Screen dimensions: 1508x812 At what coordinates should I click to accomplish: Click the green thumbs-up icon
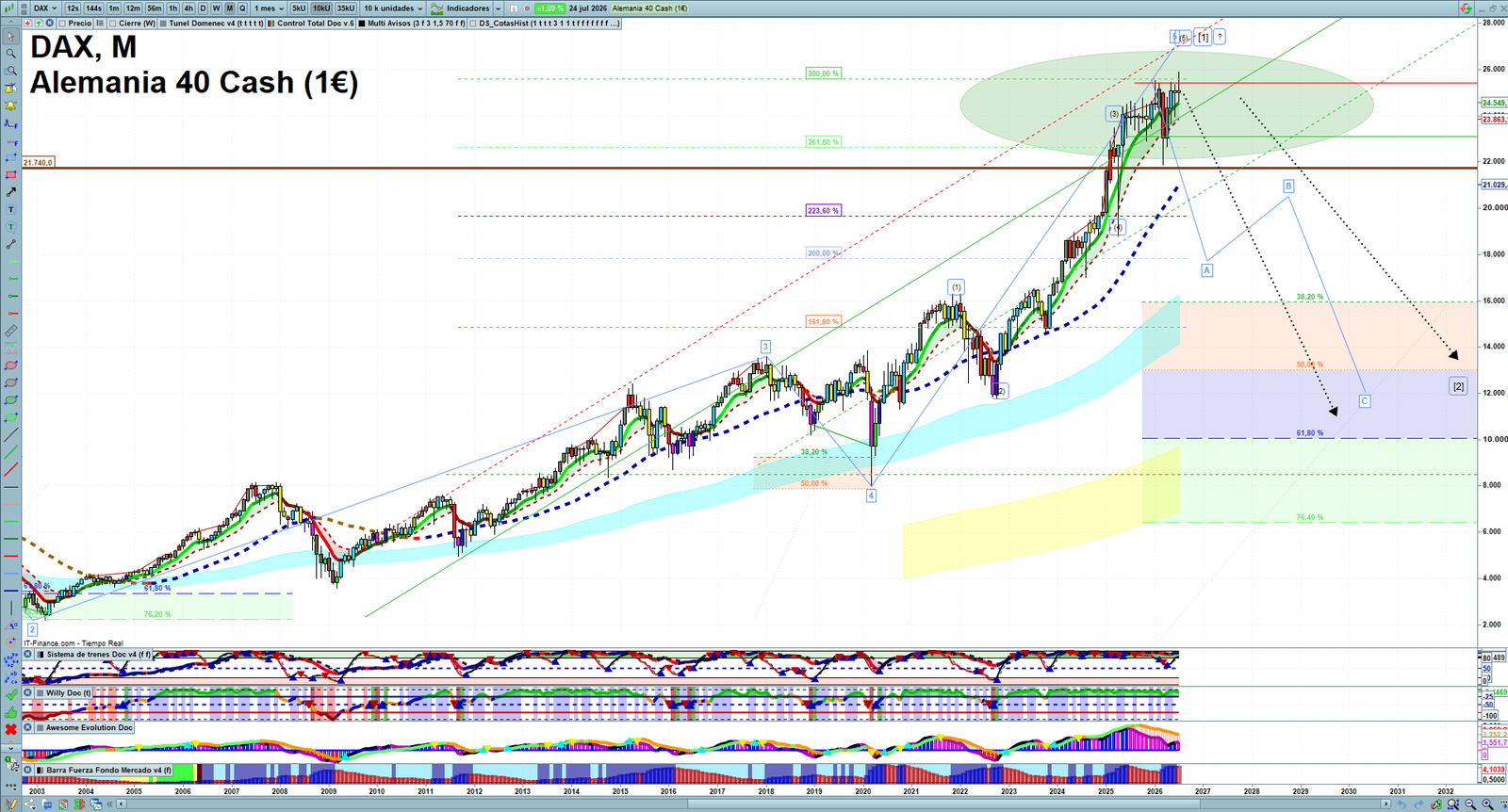[10, 712]
